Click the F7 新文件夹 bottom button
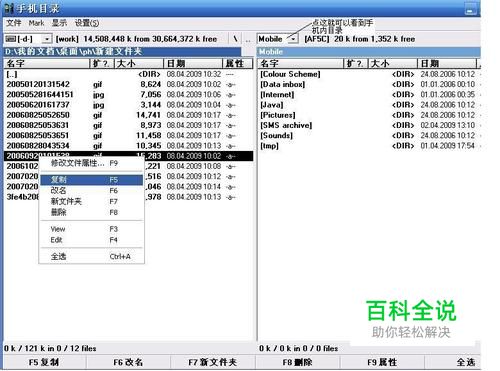The width and height of the screenshot is (500, 371). click(213, 362)
